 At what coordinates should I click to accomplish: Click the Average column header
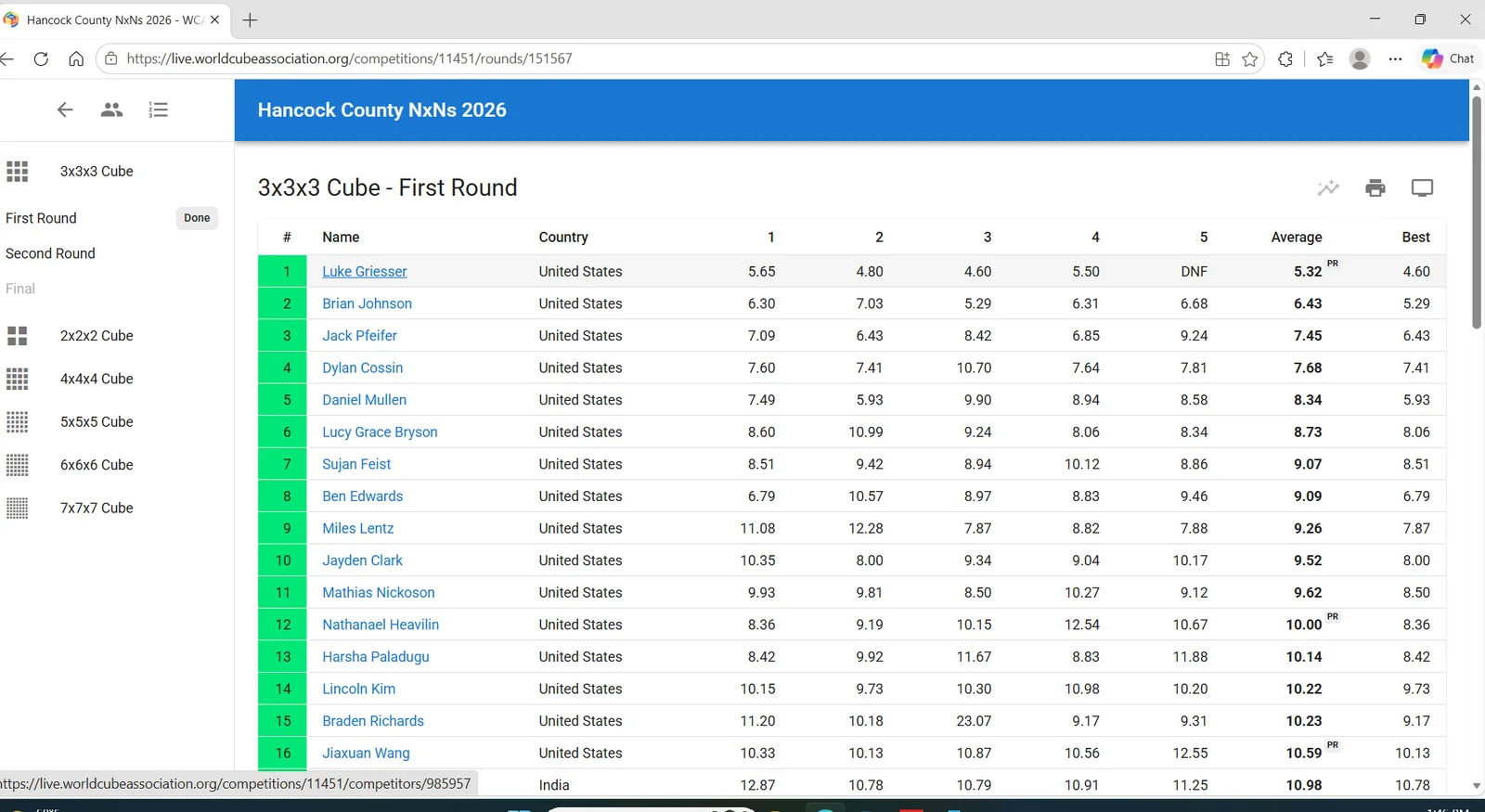(1297, 237)
